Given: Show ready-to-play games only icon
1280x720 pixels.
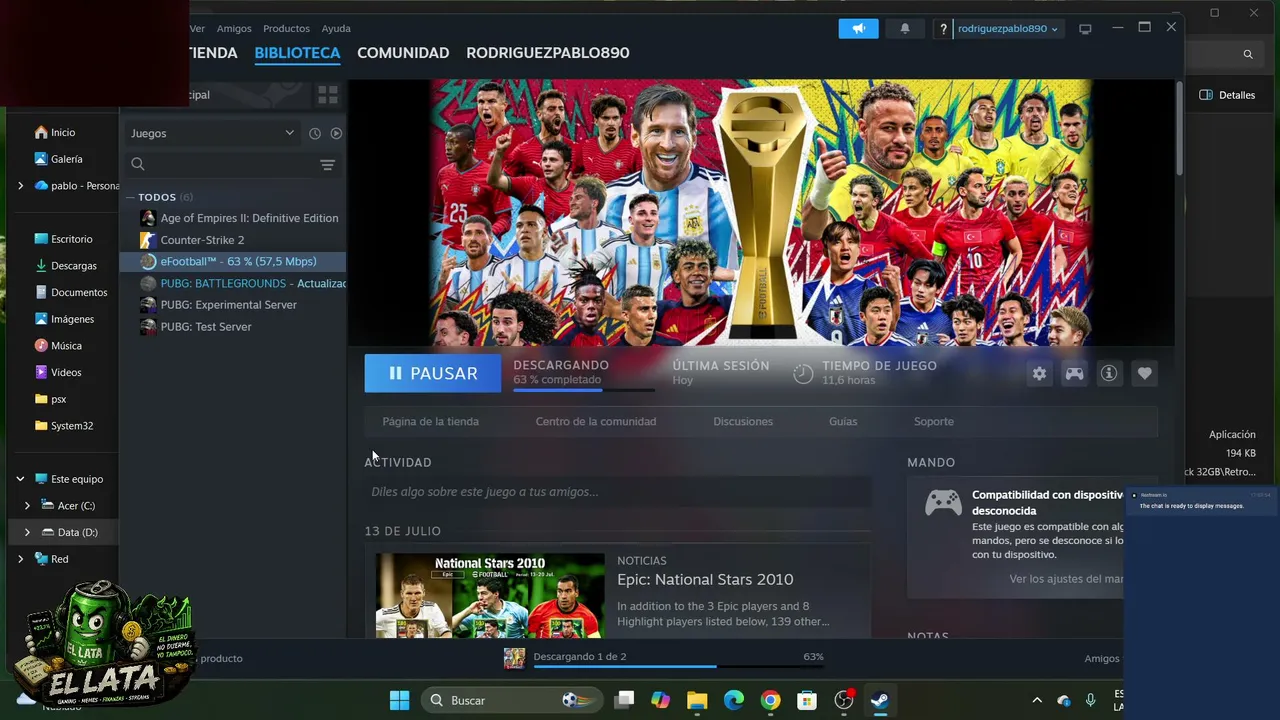Looking at the screenshot, I should 336,133.
